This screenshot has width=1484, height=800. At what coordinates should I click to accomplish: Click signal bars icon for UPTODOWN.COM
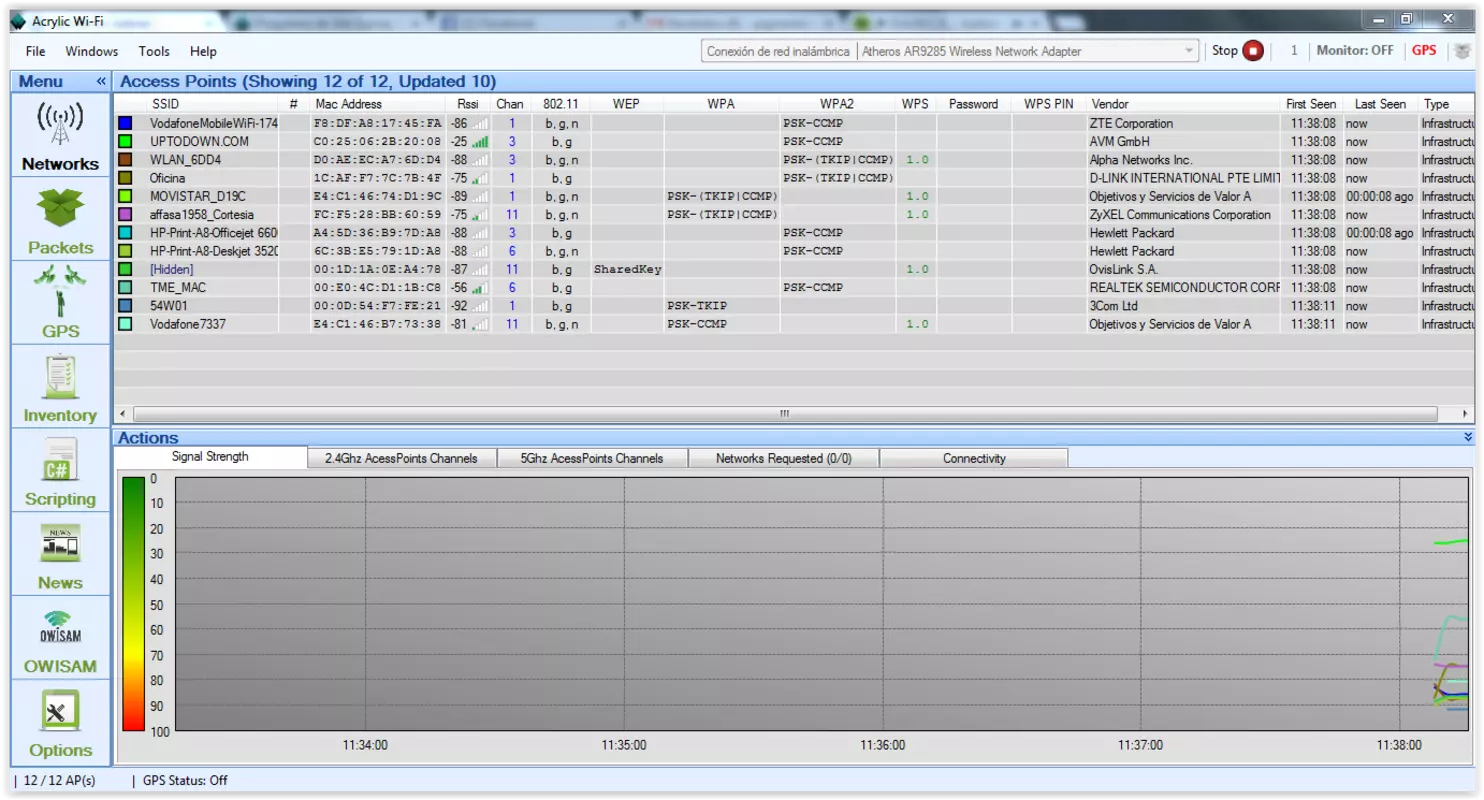(x=480, y=142)
